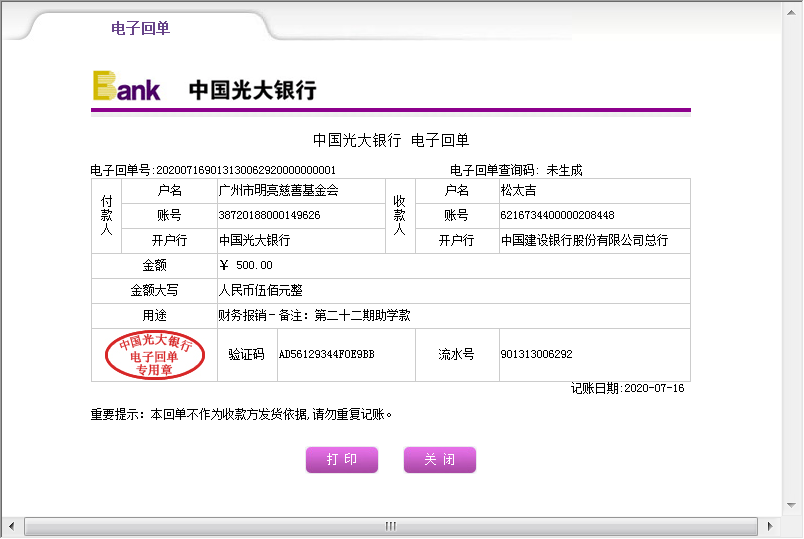Click the amount ¥ 500.00
The width and height of the screenshot is (804, 539).
[x=246, y=265]
